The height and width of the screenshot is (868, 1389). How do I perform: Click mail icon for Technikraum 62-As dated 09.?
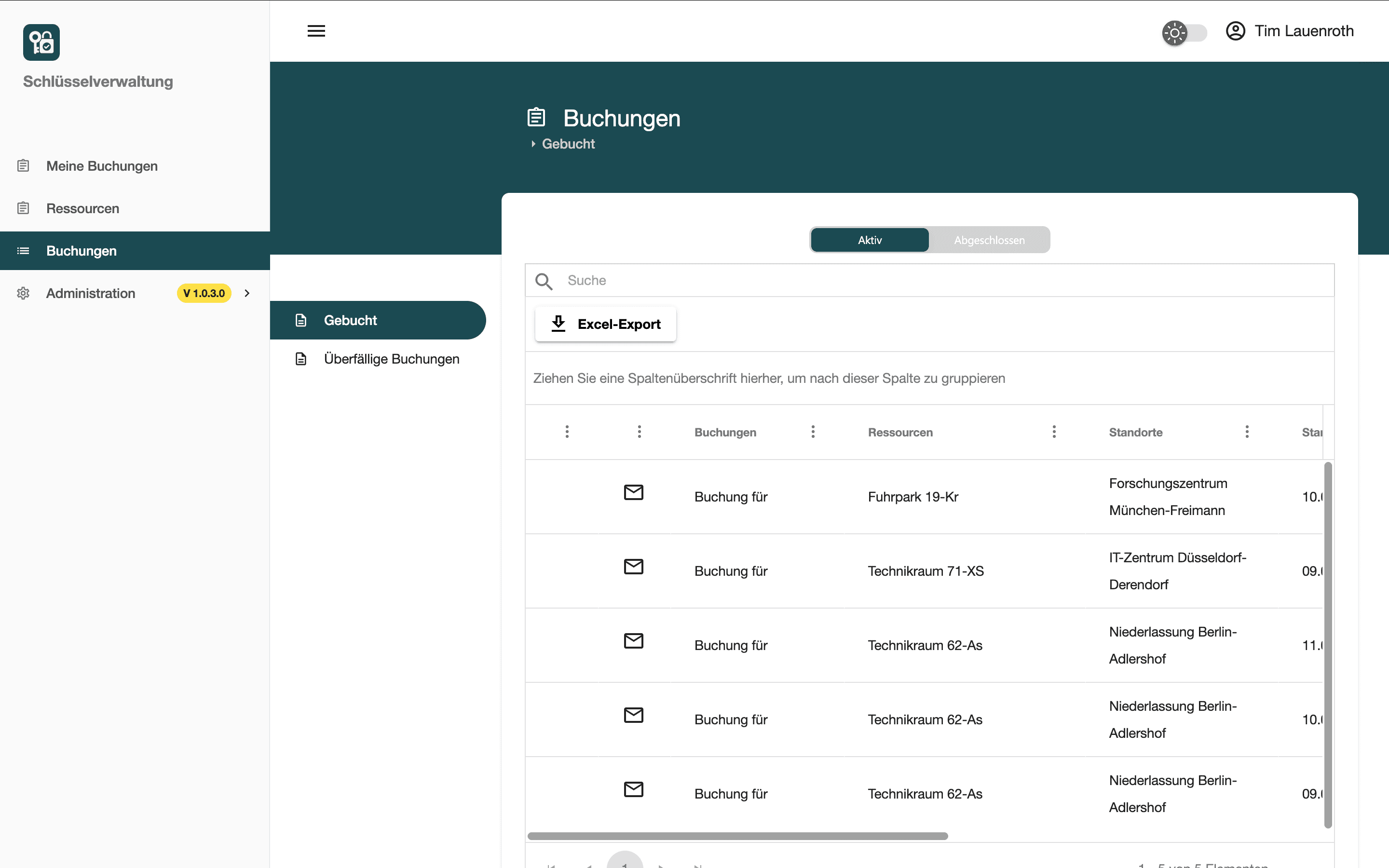click(634, 789)
